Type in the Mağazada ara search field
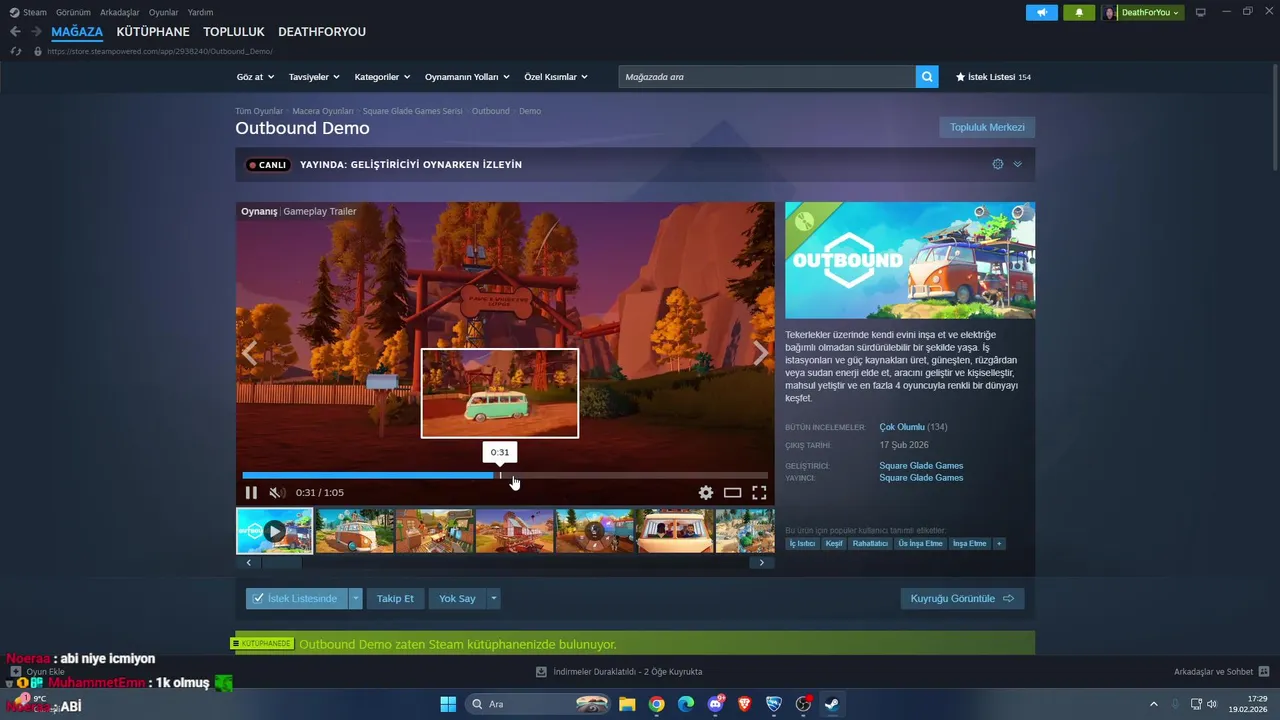1280x720 pixels. point(767,77)
